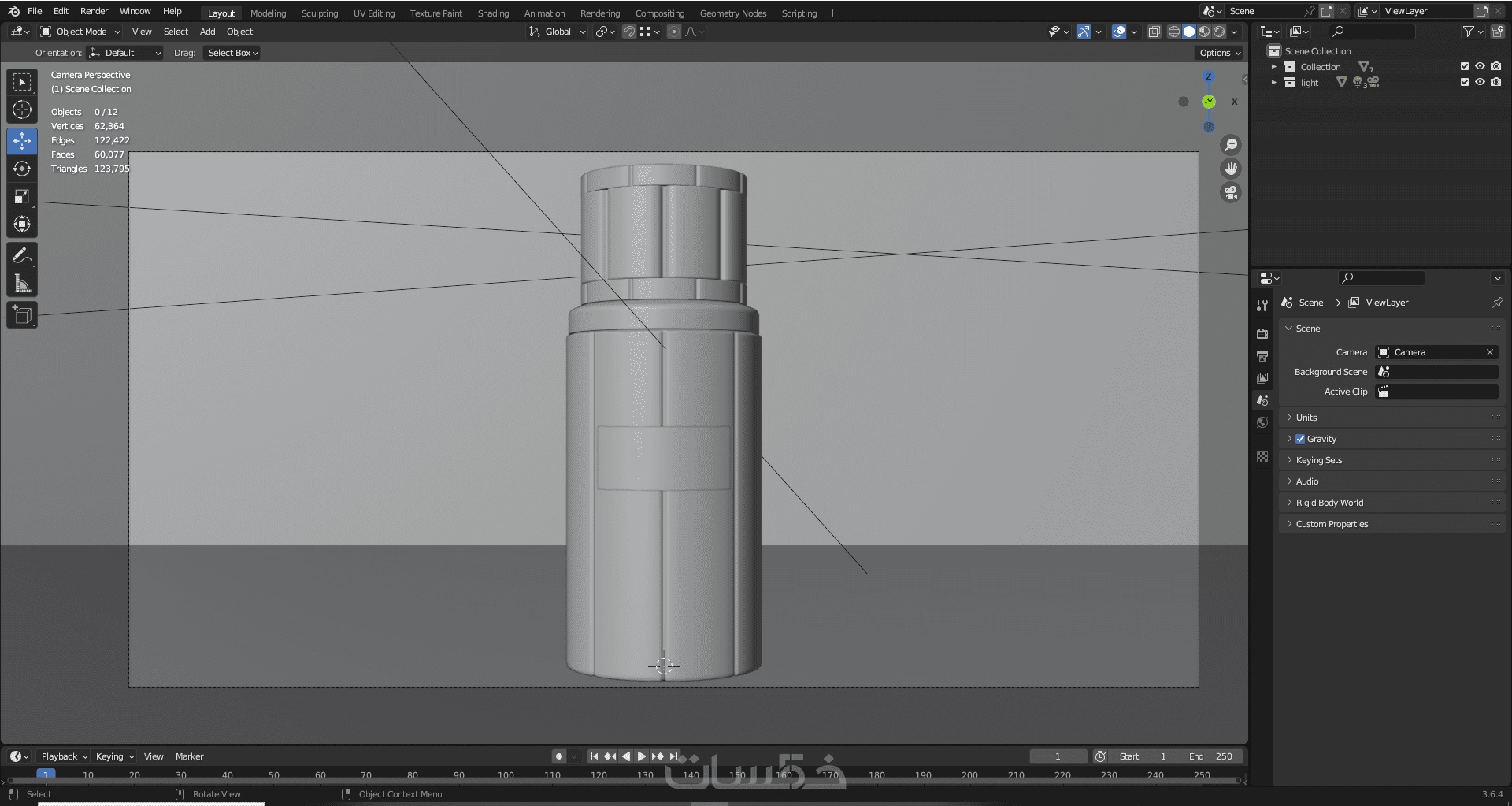Open the Render properties tab
1512x806 pixels.
[1262, 334]
